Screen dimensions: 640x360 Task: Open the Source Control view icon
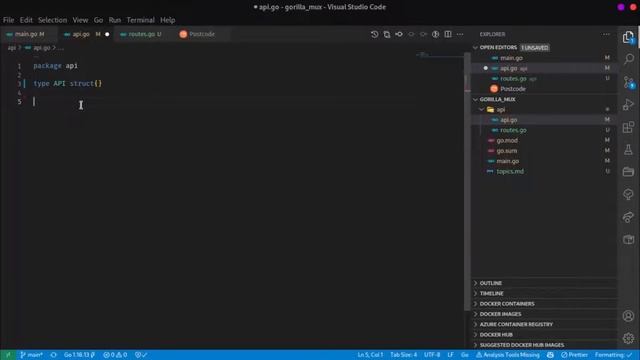(x=629, y=82)
